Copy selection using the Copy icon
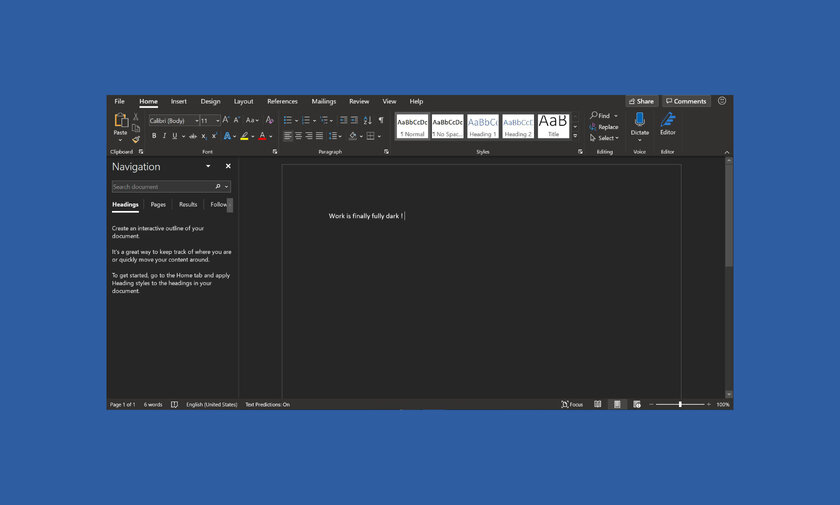 pos(136,128)
